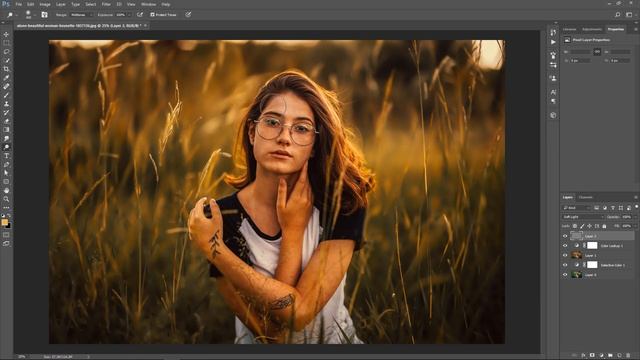The height and width of the screenshot is (360, 640).
Task: Select the Brush tool
Action: coord(6,95)
